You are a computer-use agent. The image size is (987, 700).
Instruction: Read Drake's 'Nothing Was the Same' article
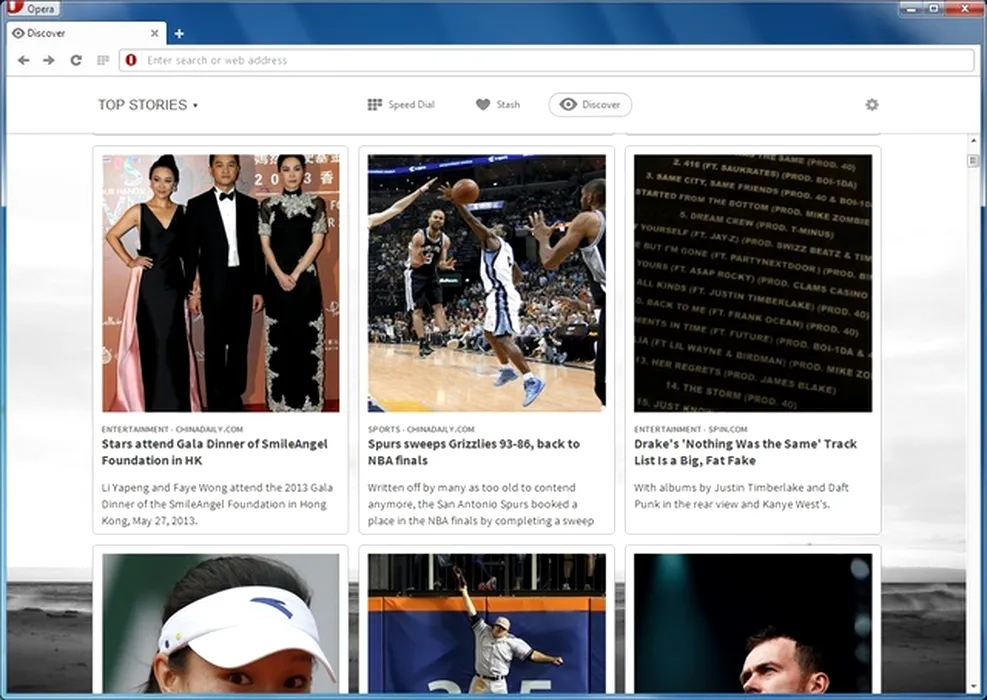745,452
